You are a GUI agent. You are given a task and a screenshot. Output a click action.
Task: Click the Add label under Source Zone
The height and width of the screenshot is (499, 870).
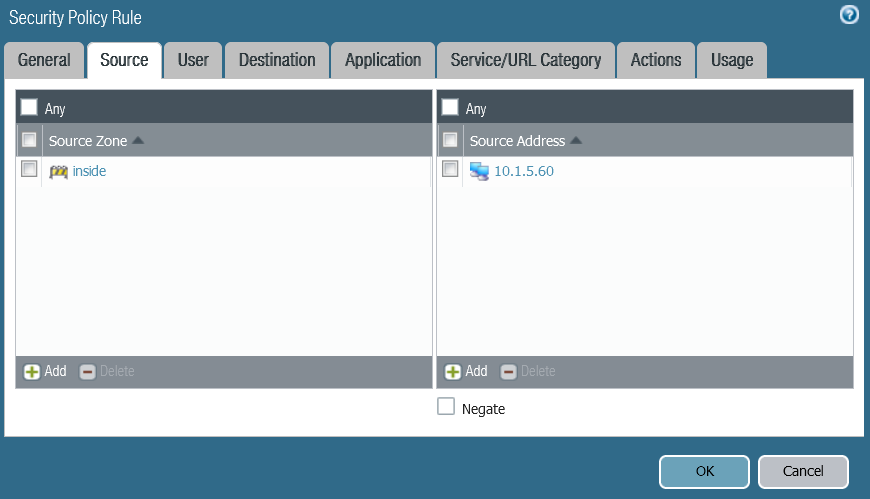coord(55,371)
